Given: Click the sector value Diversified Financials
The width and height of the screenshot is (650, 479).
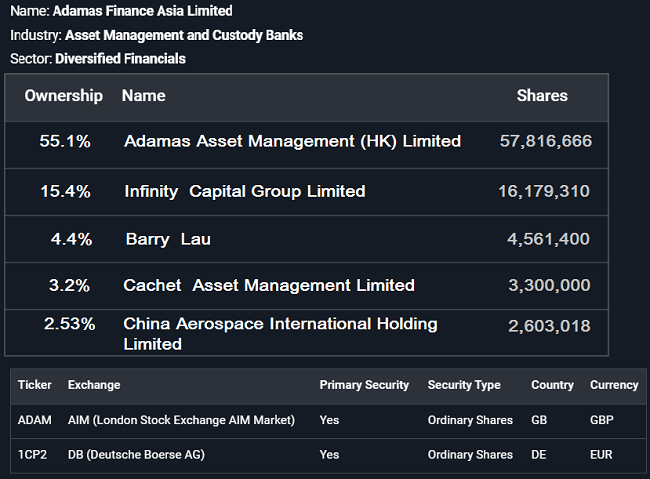Looking at the screenshot, I should click(120, 59).
